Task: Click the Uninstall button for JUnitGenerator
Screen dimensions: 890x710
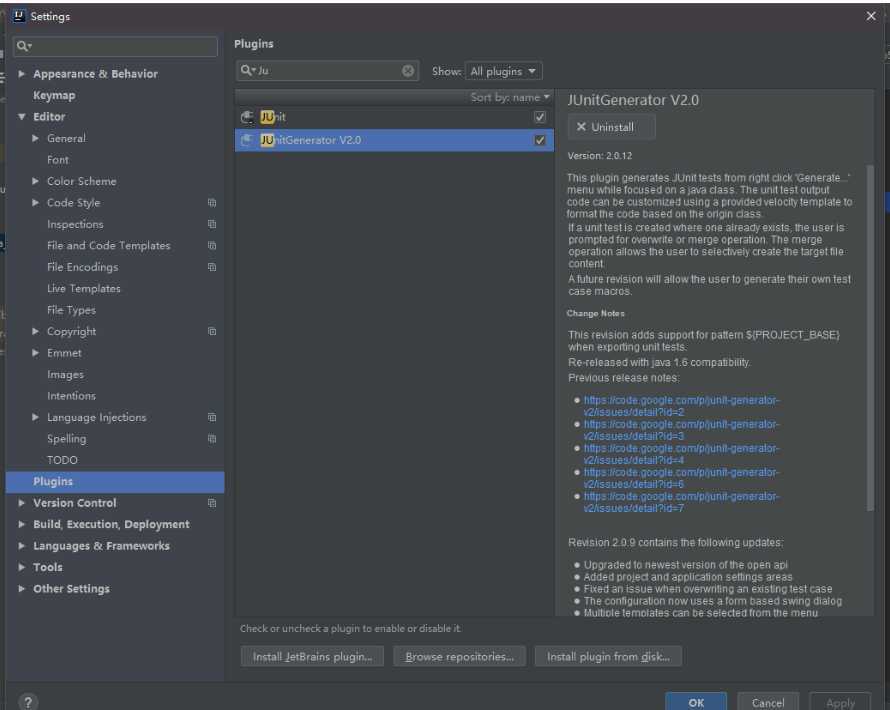Action: coord(611,127)
